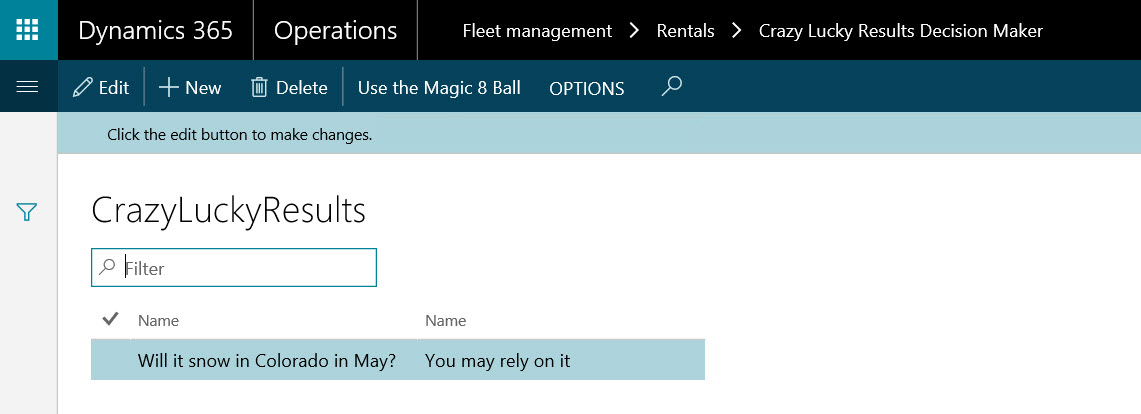Image resolution: width=1141 pixels, height=414 pixels.
Task: Toggle the select-all checkmark in grid header
Action: (x=111, y=320)
